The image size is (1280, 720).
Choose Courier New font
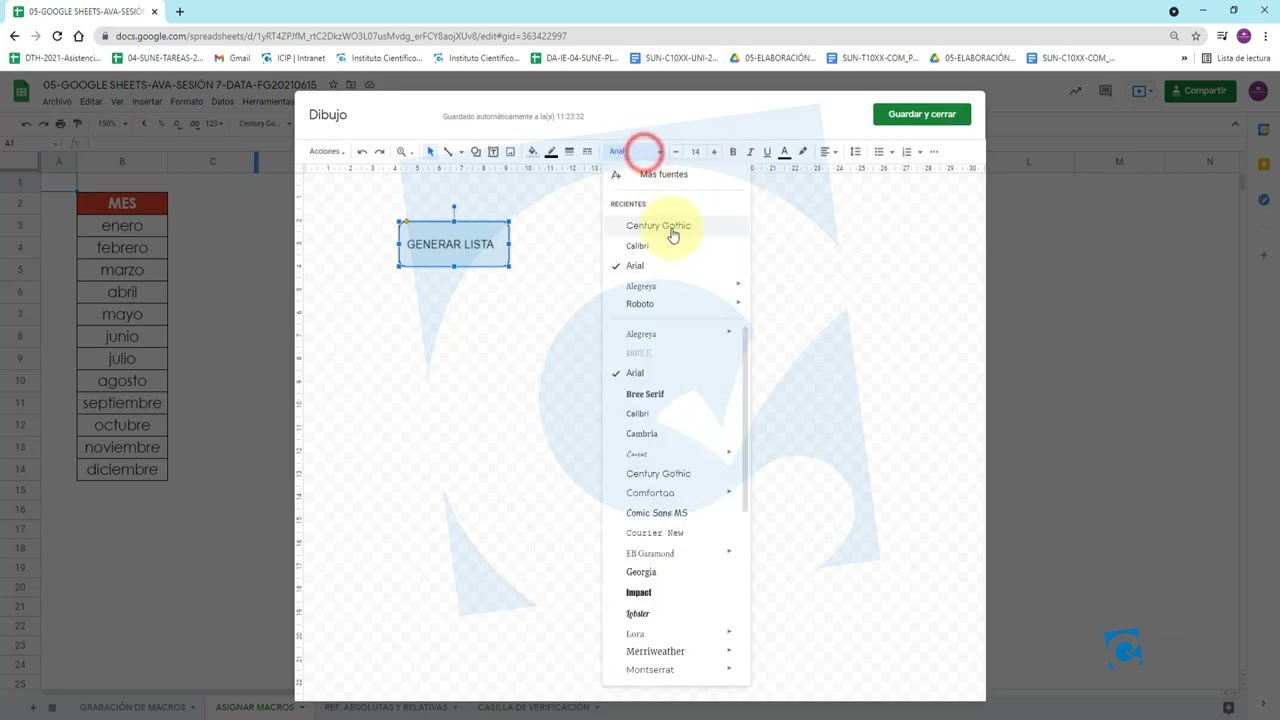pyautogui.click(x=655, y=533)
